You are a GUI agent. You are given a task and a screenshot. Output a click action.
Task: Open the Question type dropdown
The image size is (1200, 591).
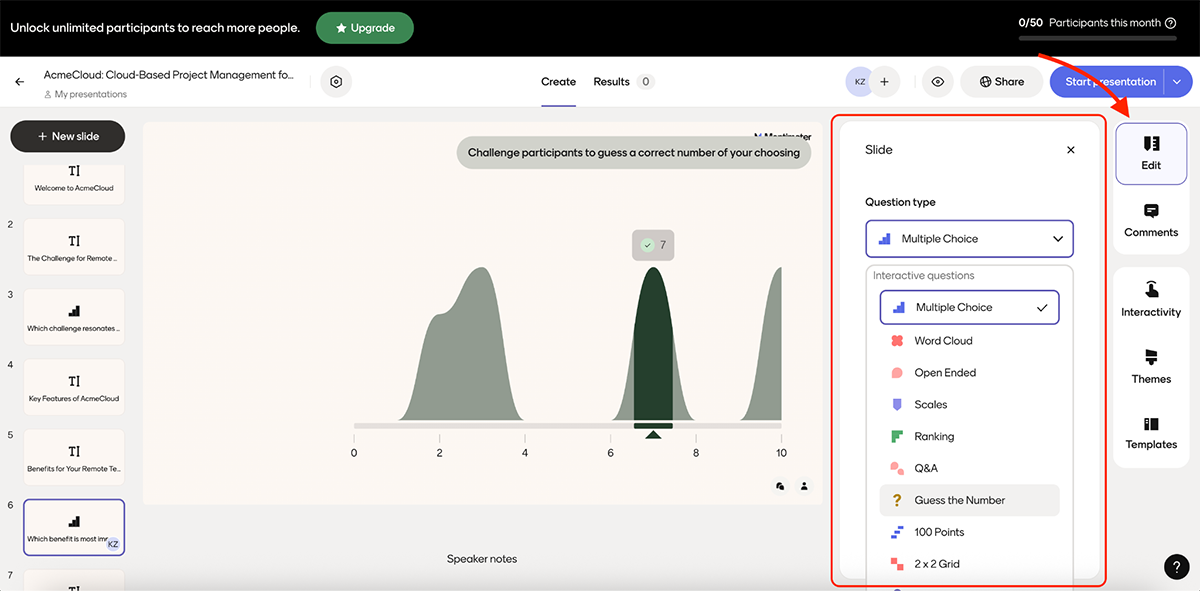969,238
